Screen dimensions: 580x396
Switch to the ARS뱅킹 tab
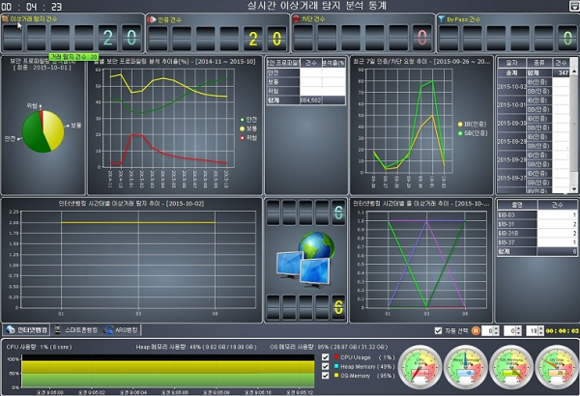tap(121, 330)
